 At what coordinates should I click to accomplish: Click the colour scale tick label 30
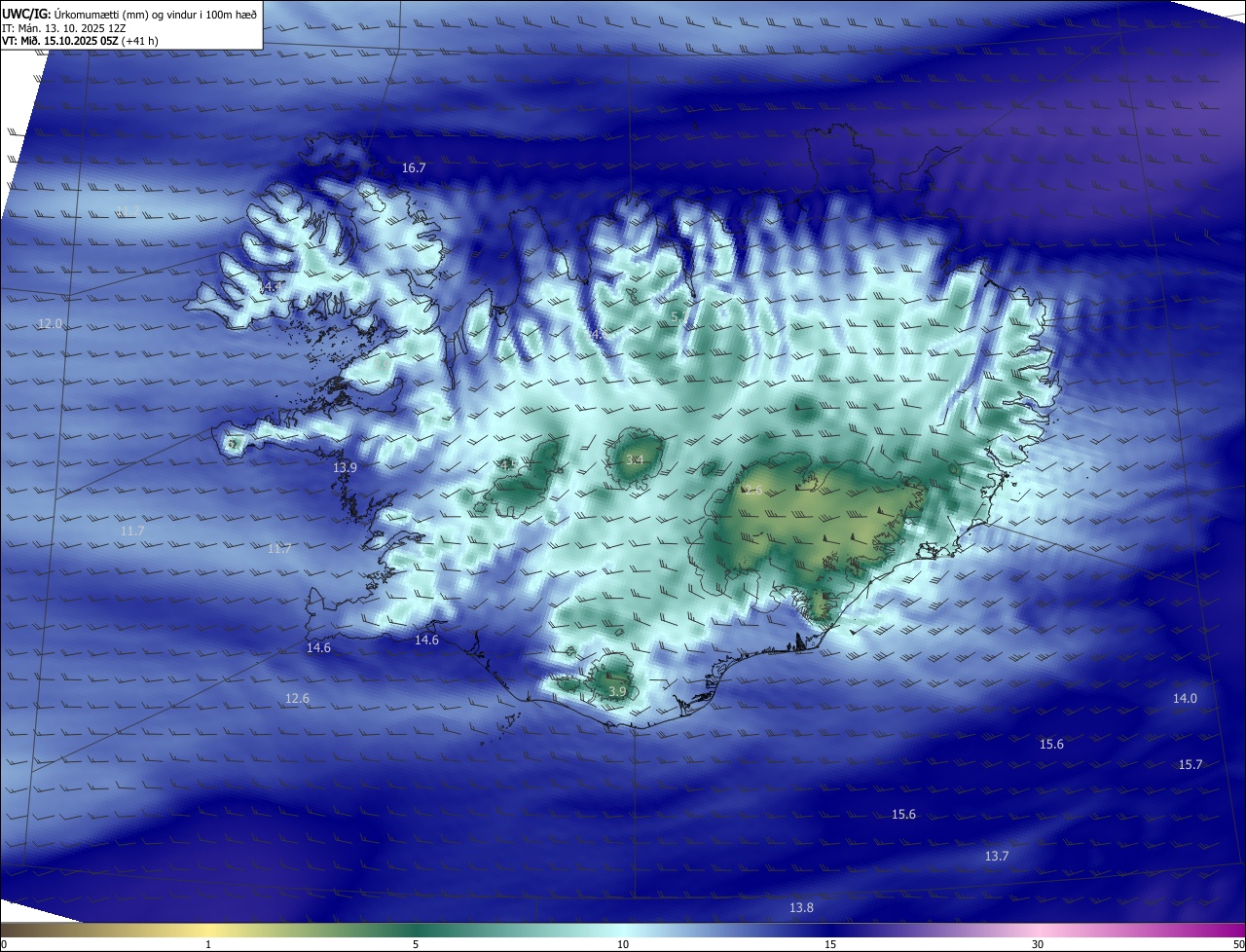coord(1038,944)
